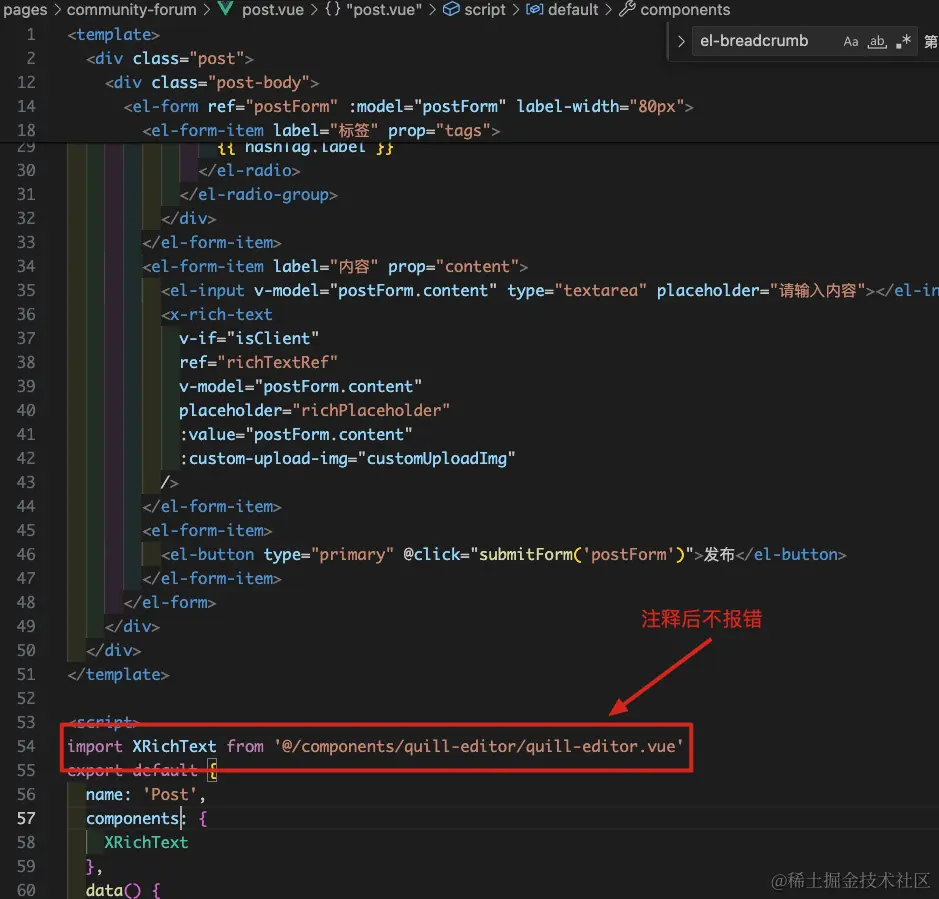The width and height of the screenshot is (939, 899).
Task: Click v-model="postForm.content" on line 39
Action: pos(301,386)
